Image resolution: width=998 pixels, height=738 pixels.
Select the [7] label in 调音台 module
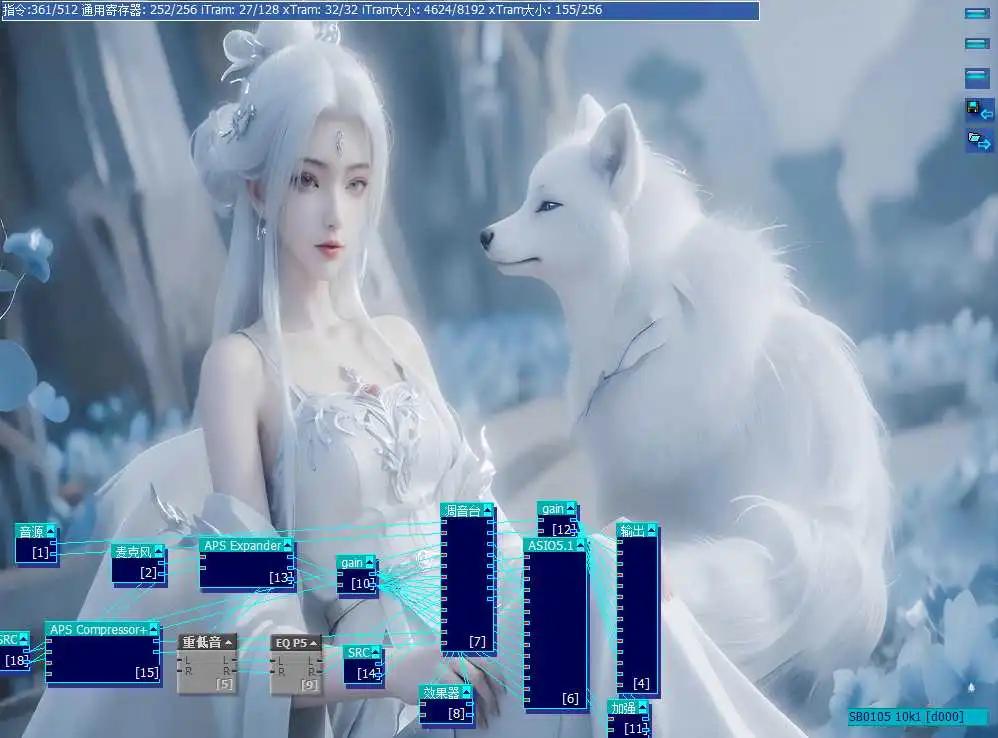pyautogui.click(x=477, y=641)
